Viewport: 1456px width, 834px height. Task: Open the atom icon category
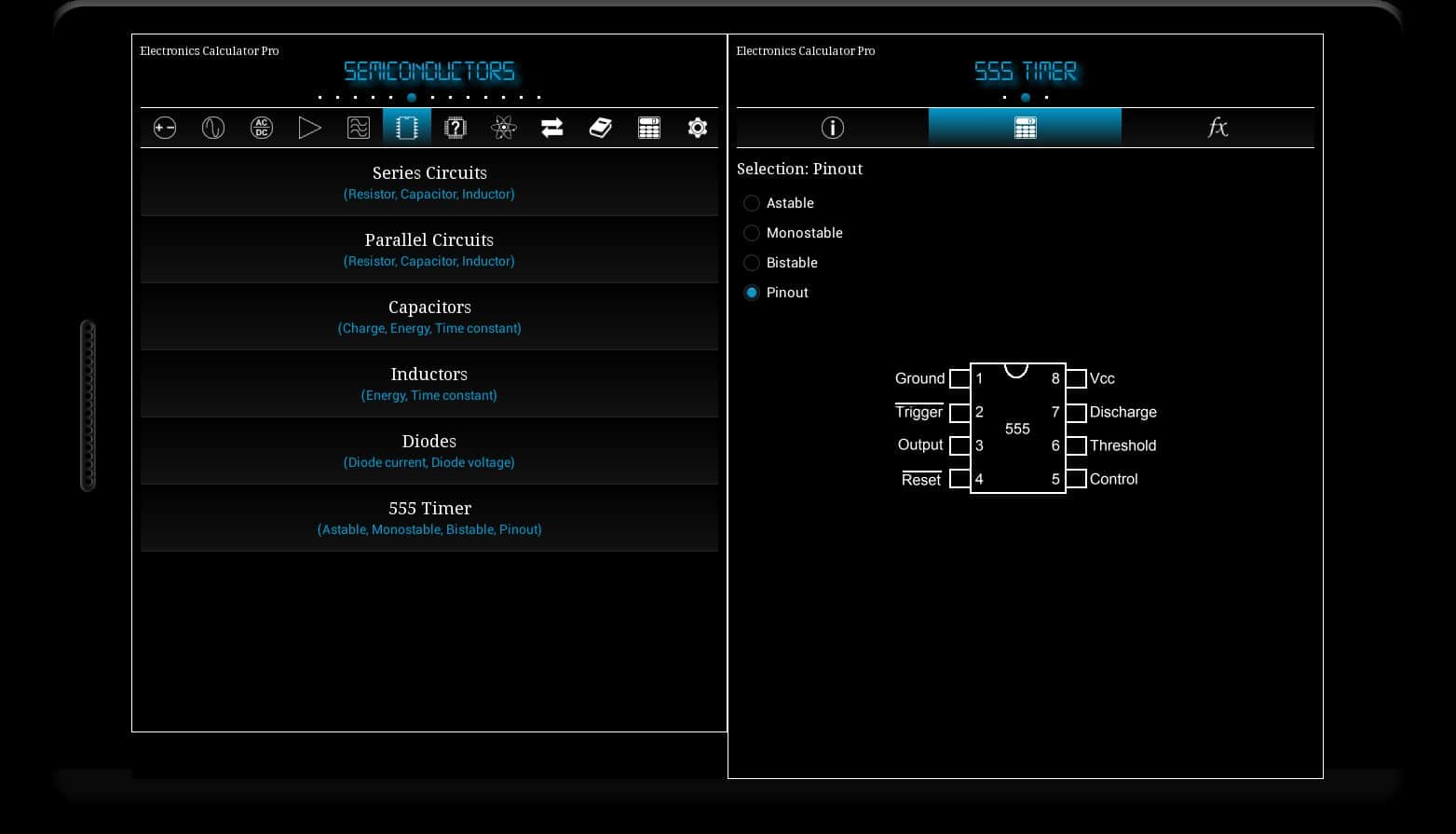coord(504,128)
